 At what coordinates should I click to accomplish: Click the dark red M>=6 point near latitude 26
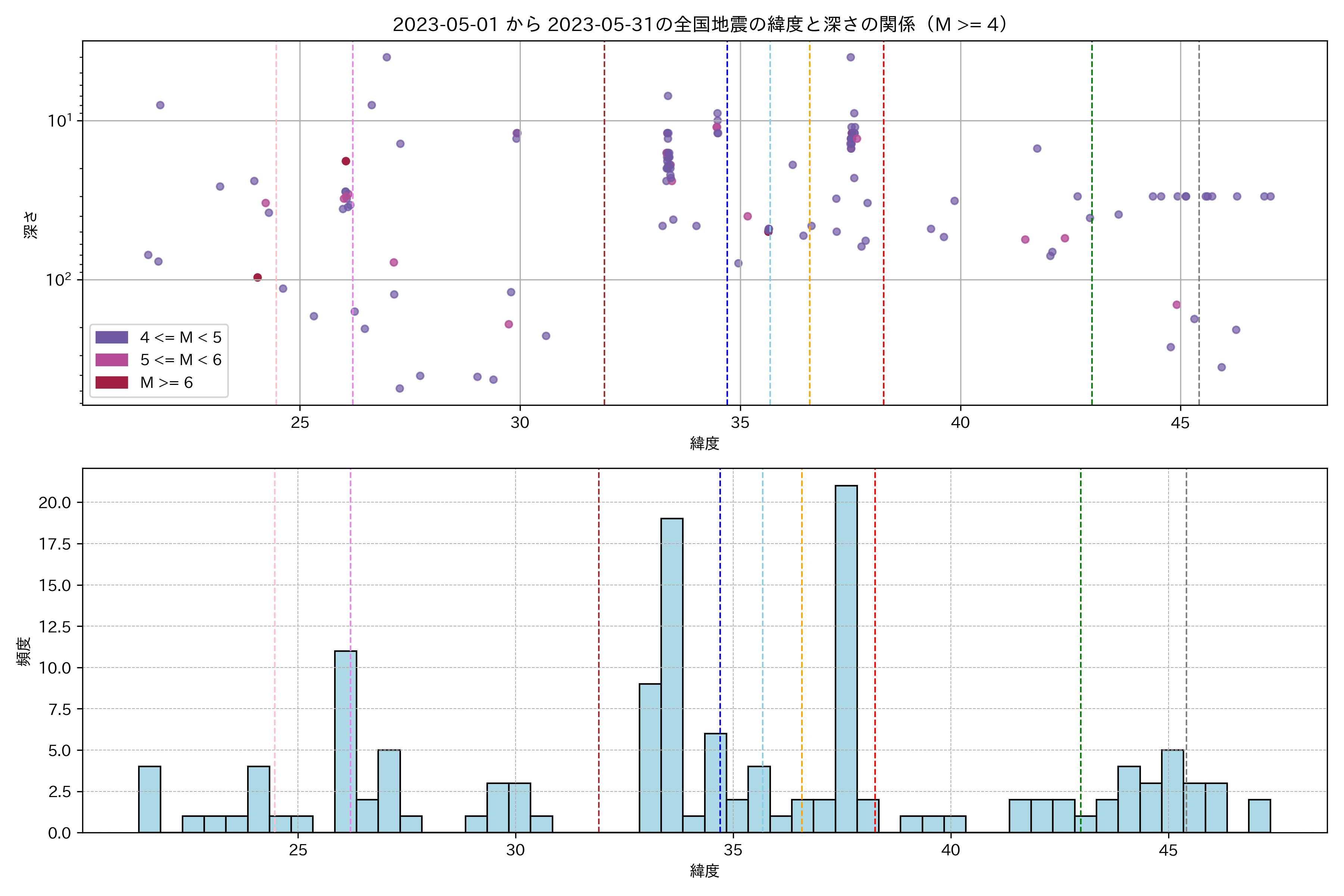[346, 161]
